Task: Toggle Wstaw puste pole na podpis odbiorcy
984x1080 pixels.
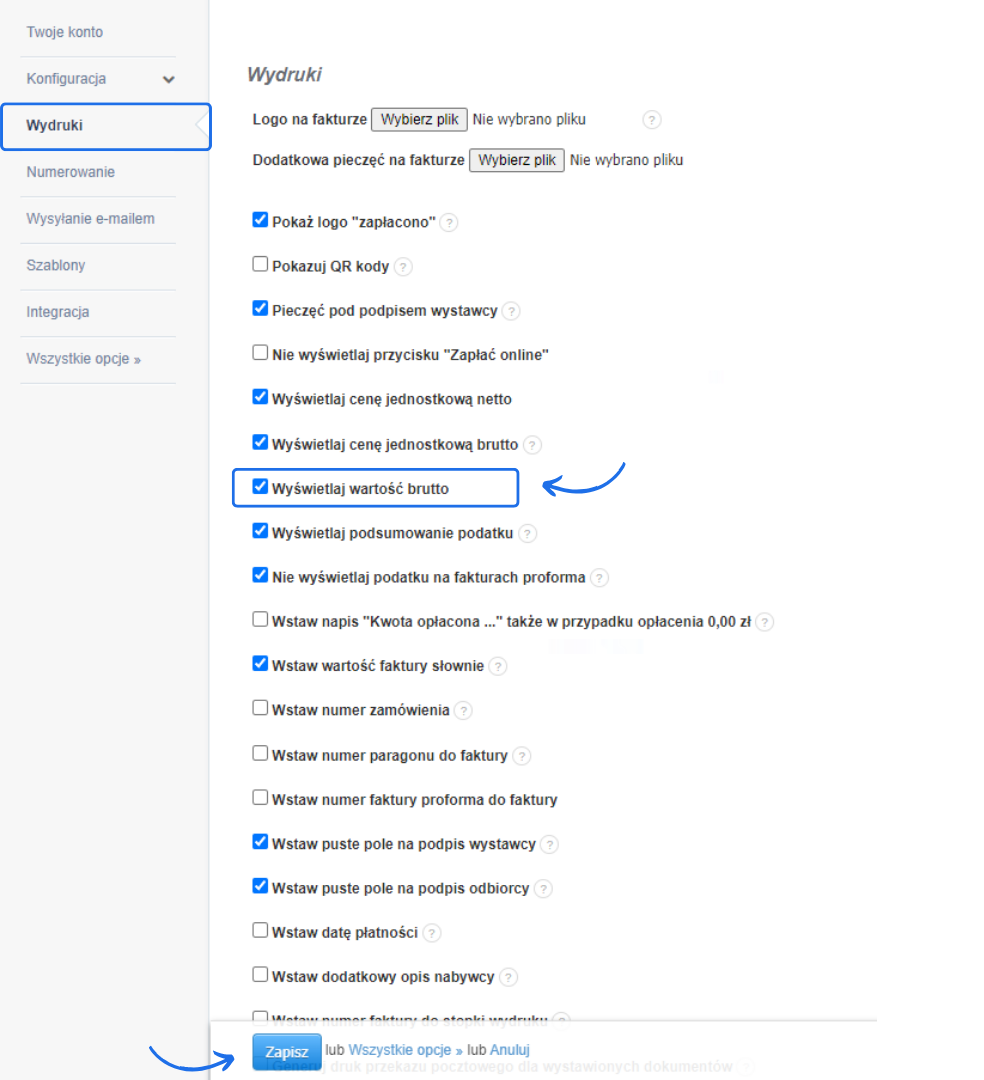Action: tap(260, 886)
